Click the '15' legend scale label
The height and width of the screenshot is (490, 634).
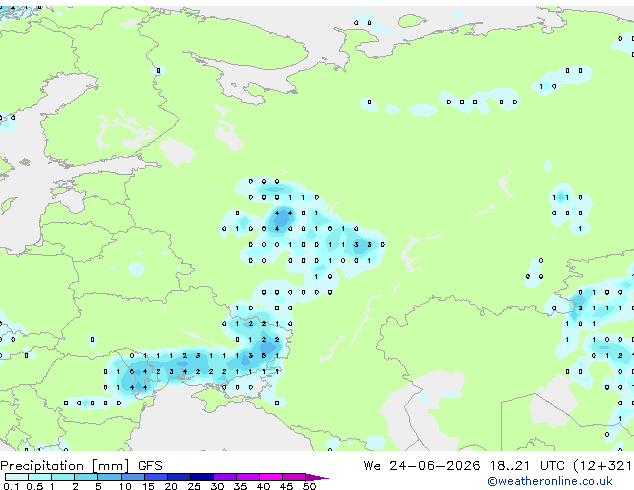(148, 486)
